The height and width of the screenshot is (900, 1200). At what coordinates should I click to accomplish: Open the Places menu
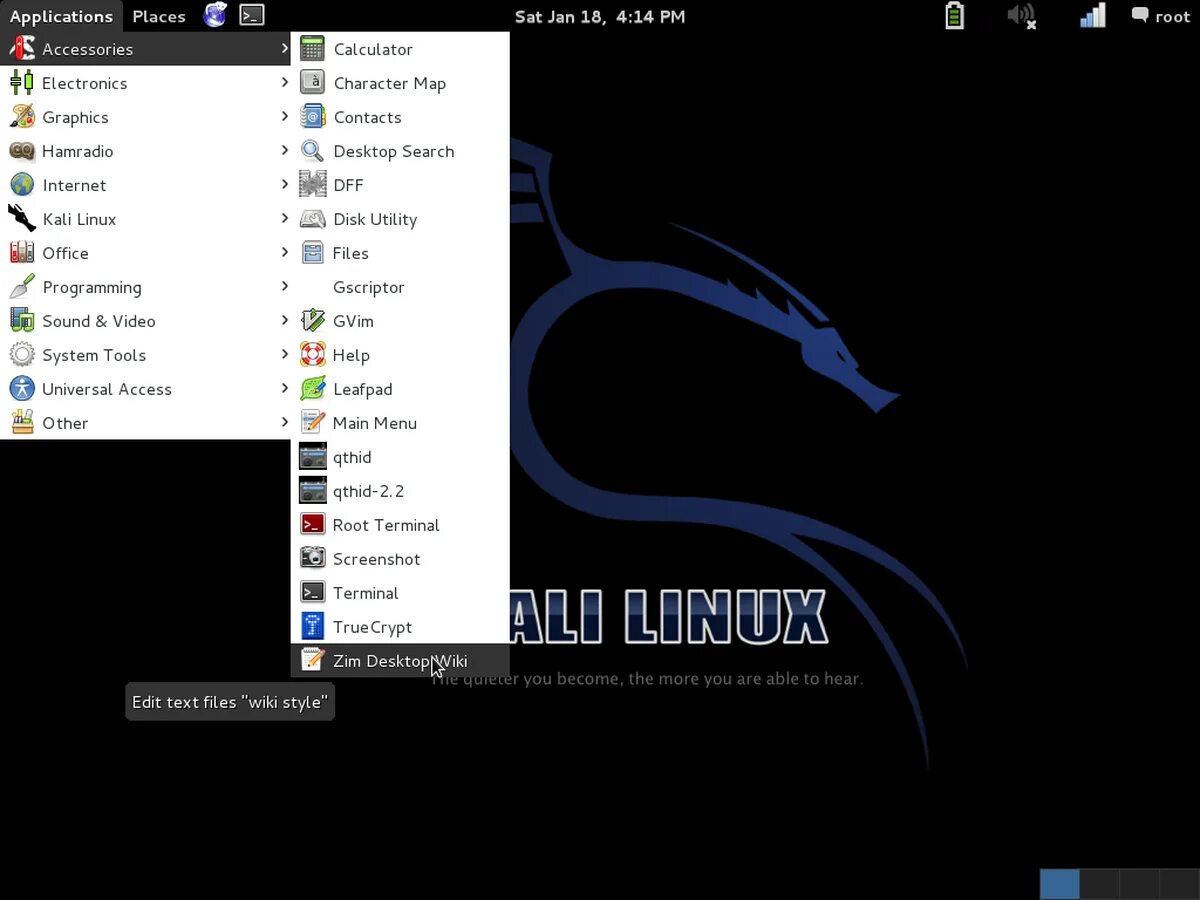point(159,16)
